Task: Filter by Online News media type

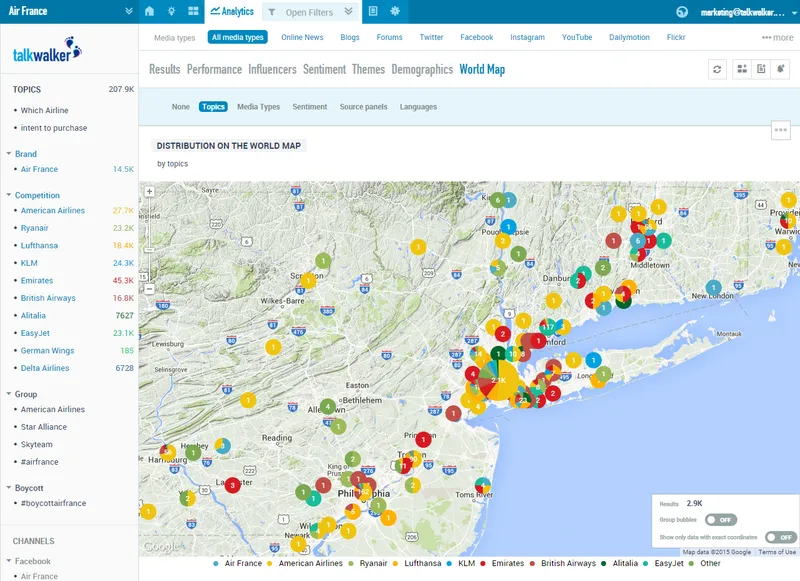Action: tap(302, 37)
